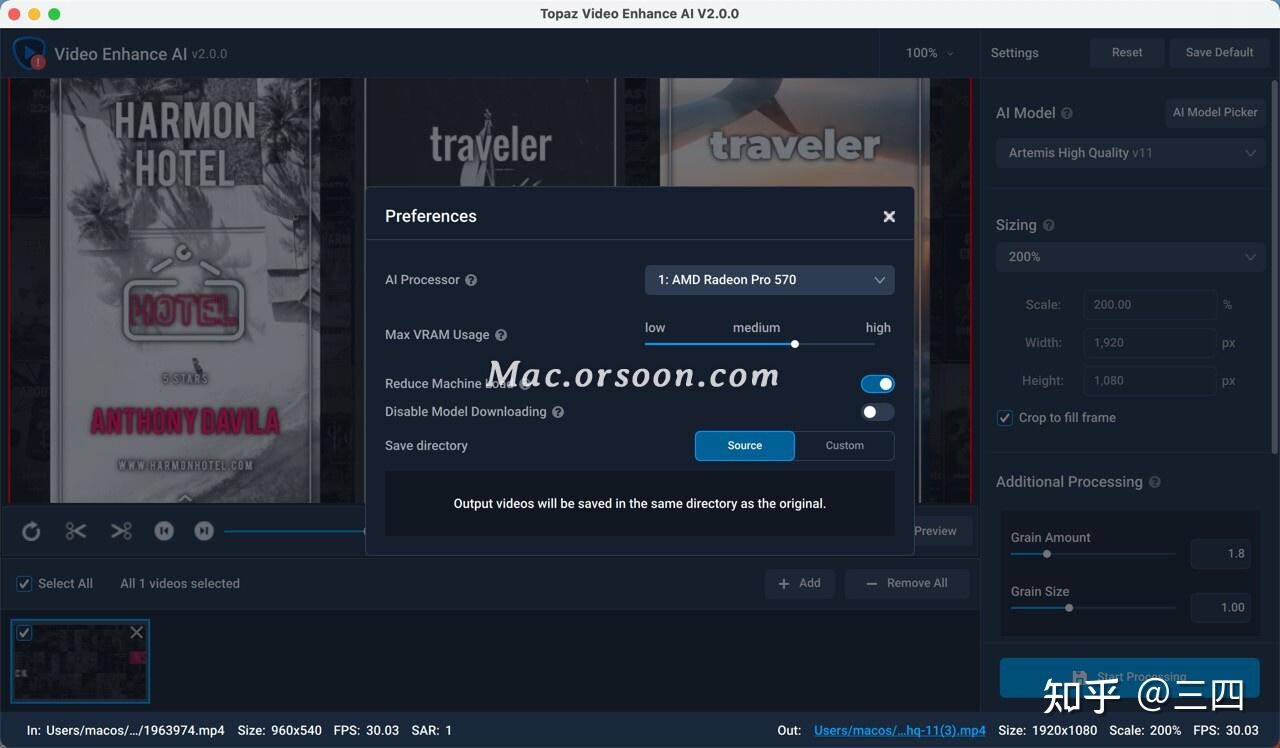
Task: Uncheck the video thumbnail checkbox
Action: click(x=24, y=633)
